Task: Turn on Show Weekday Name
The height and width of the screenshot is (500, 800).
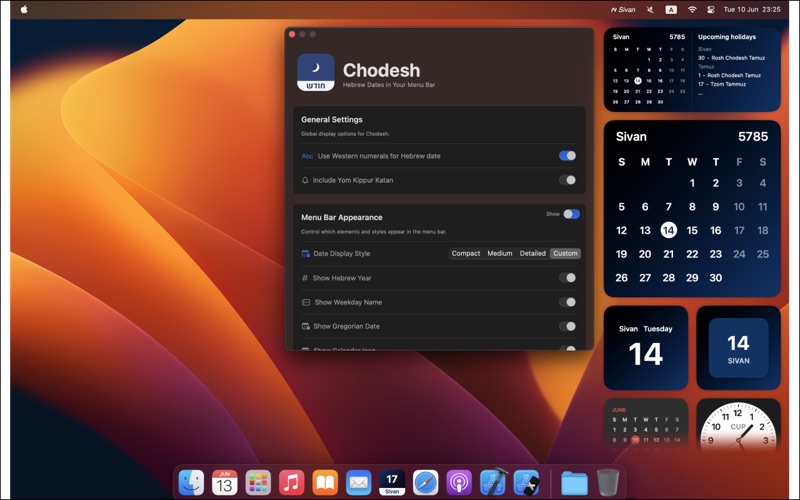Action: coord(567,302)
